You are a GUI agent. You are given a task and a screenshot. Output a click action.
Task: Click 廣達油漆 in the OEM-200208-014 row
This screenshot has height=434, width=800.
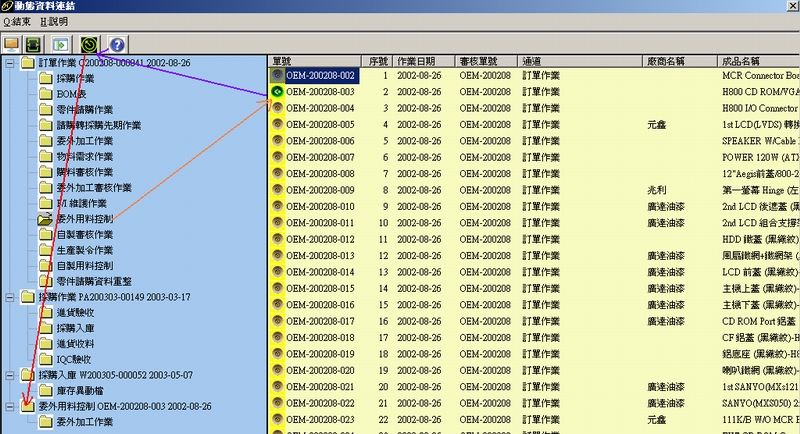[x=666, y=272]
